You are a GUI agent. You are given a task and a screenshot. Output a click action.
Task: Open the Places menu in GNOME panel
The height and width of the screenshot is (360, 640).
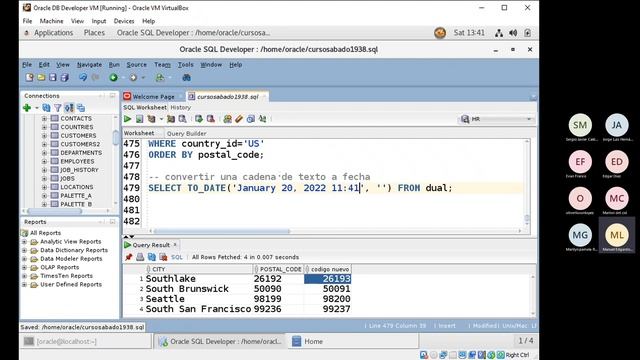[x=94, y=33]
